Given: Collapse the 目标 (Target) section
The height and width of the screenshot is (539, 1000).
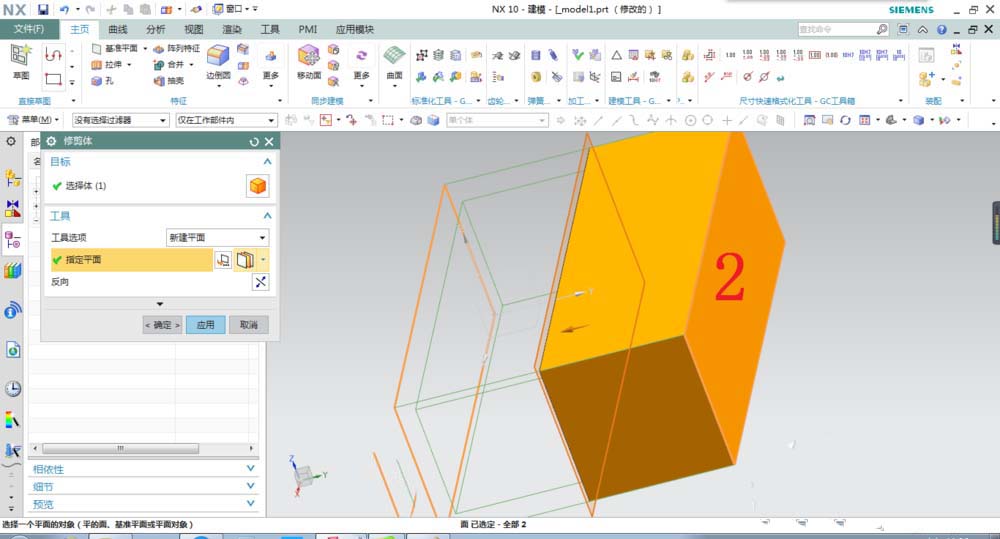Looking at the screenshot, I should point(267,161).
